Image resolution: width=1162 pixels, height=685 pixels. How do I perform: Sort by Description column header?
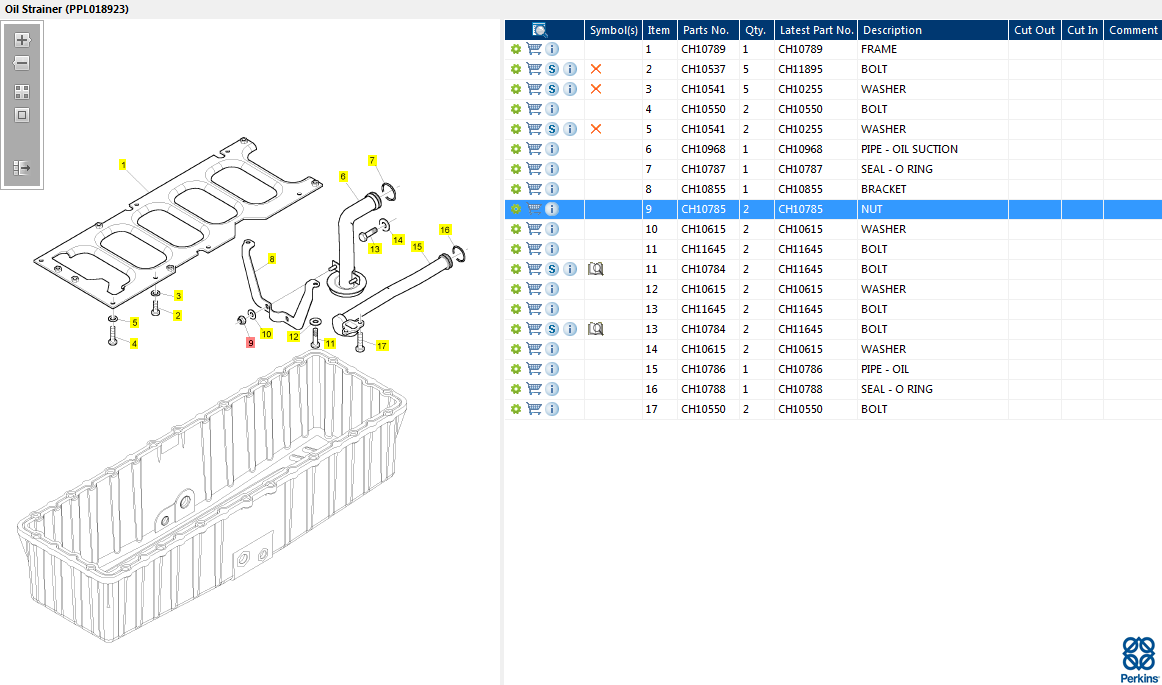click(892, 30)
